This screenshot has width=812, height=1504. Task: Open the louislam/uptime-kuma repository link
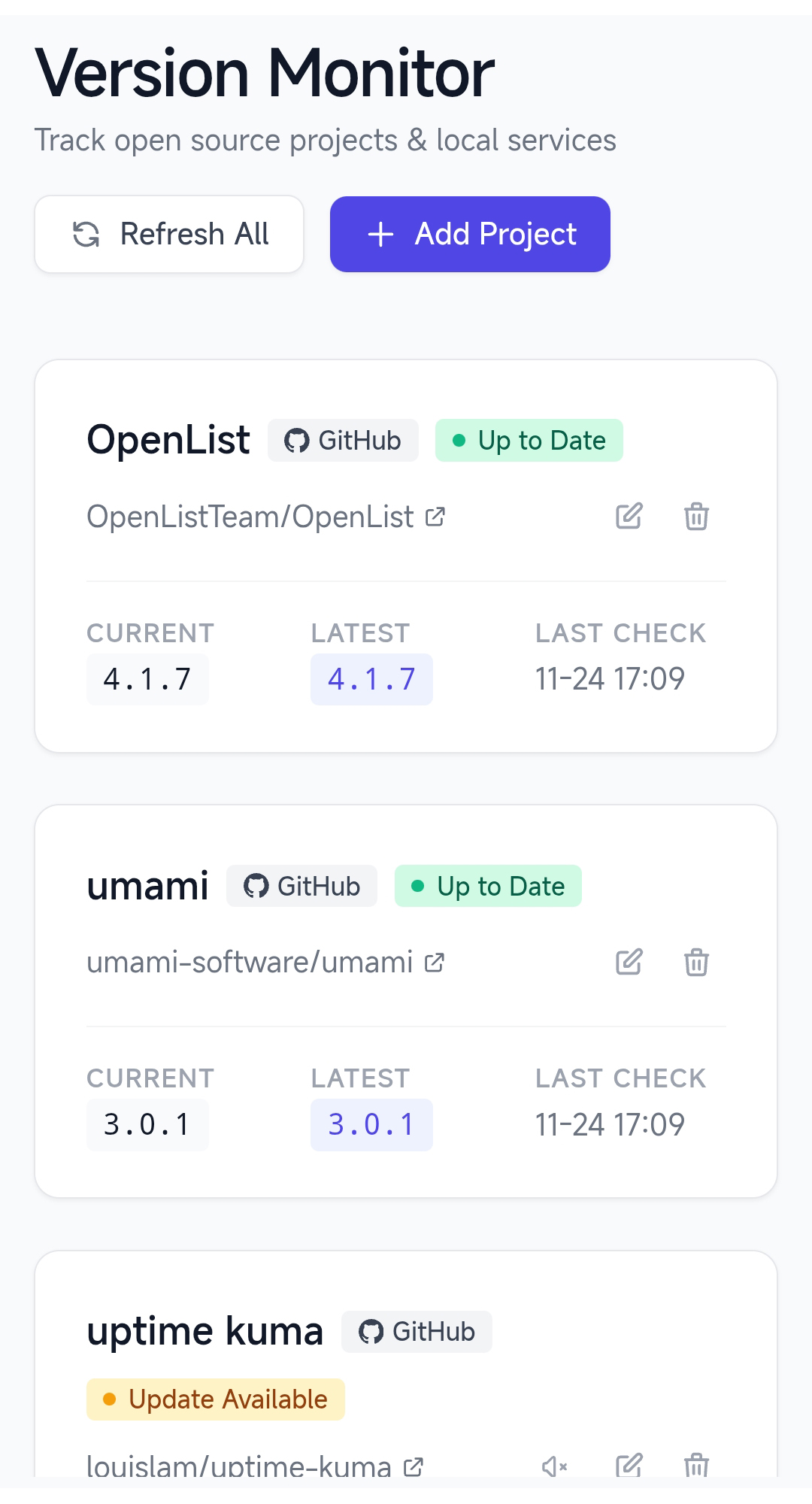point(239,1466)
